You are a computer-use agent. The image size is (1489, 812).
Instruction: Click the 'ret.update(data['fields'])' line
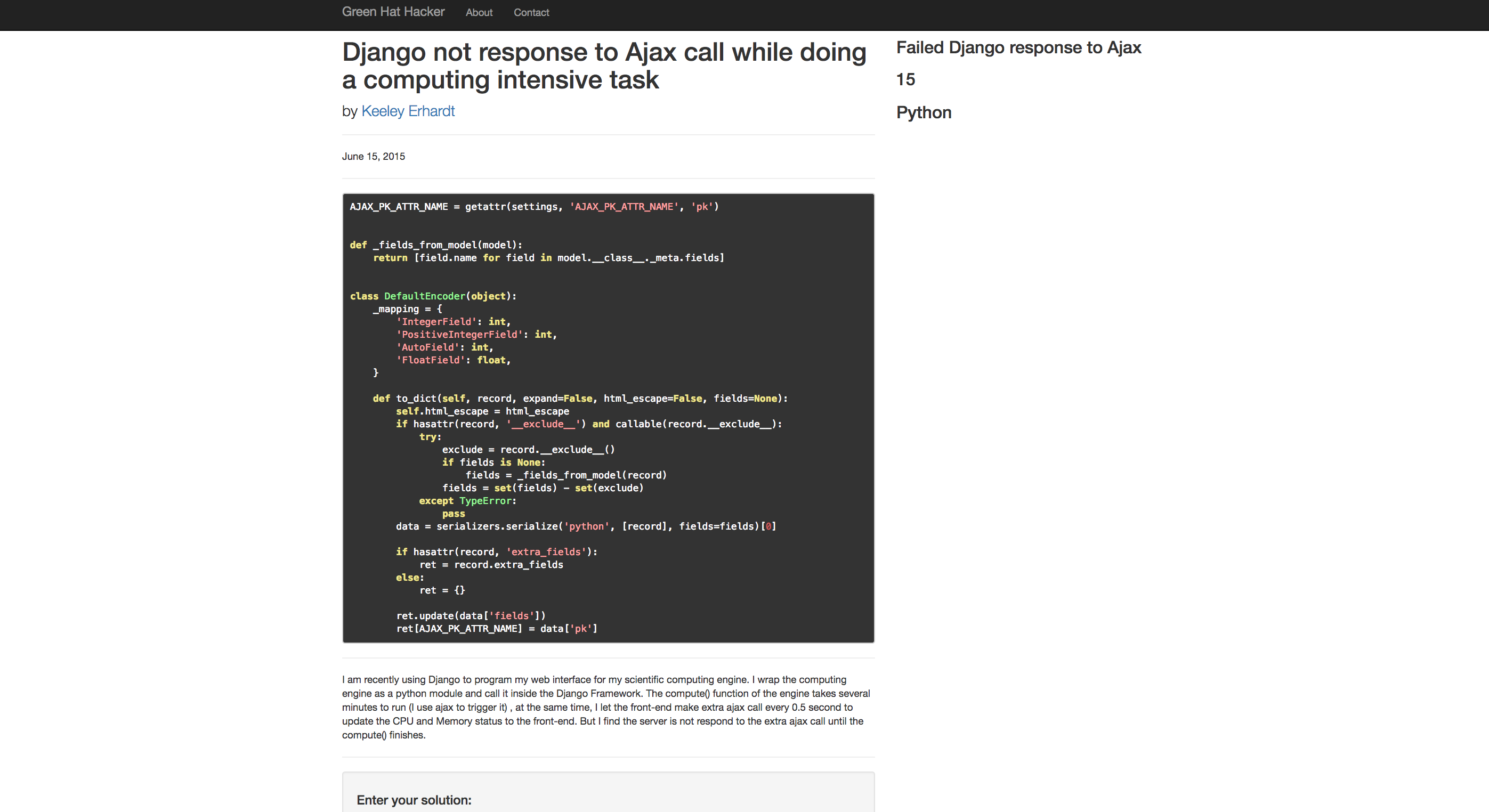click(471, 615)
